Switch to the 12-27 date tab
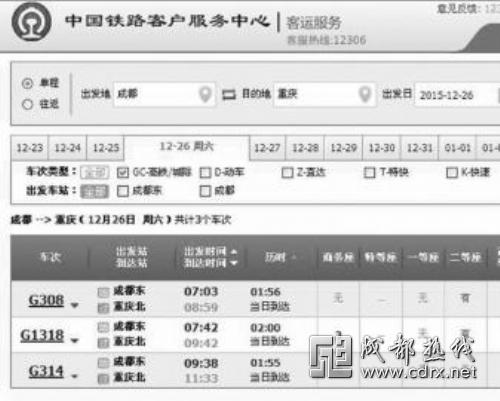The height and width of the screenshot is (401, 500). click(267, 148)
